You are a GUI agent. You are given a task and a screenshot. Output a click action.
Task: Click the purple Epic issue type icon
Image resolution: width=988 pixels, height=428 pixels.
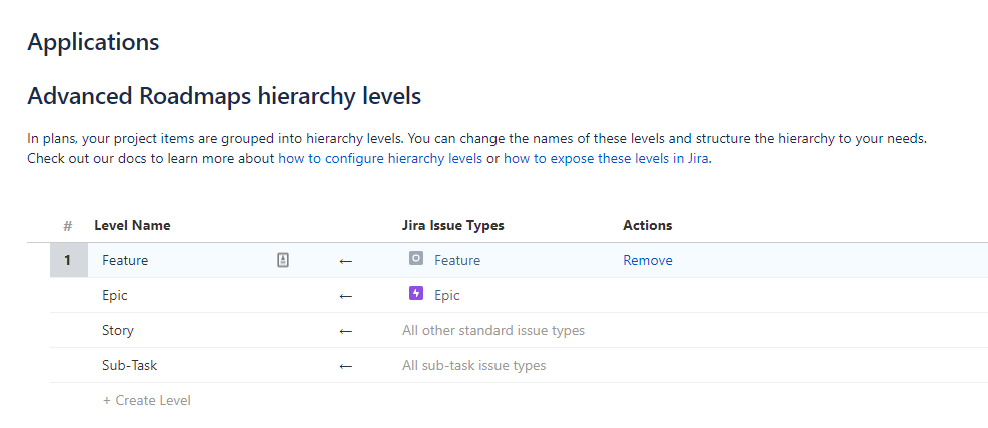click(x=416, y=293)
